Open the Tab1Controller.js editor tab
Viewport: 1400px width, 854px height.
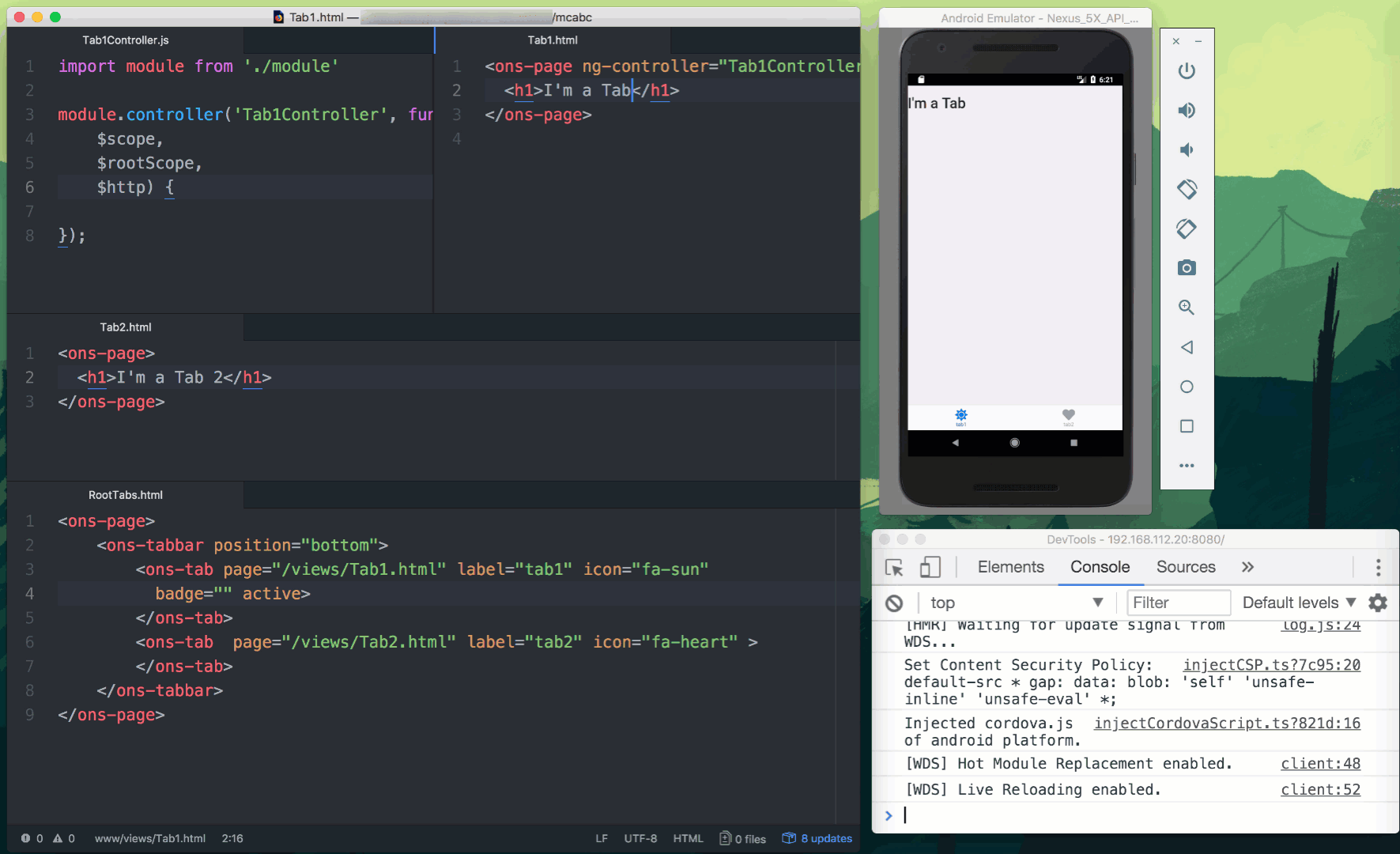(x=126, y=40)
